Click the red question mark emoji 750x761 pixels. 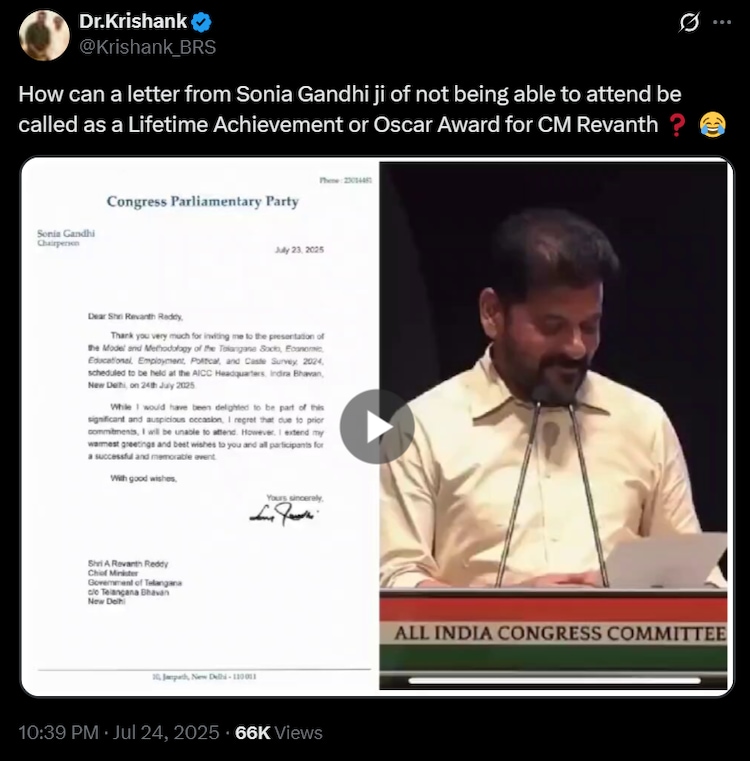click(x=677, y=125)
